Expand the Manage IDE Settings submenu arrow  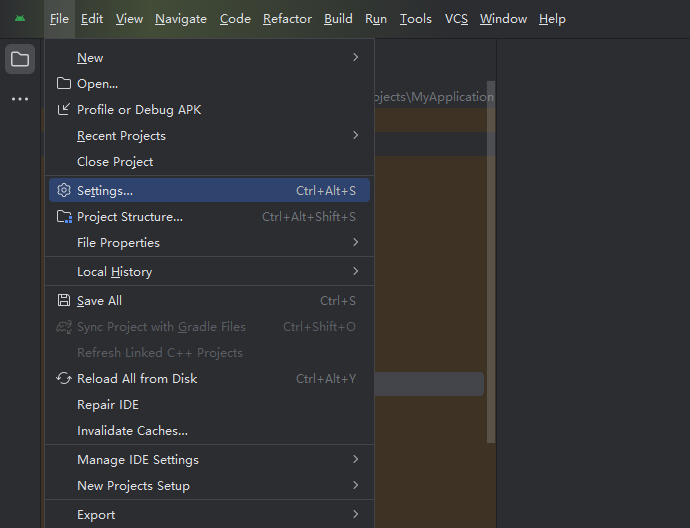click(x=356, y=459)
